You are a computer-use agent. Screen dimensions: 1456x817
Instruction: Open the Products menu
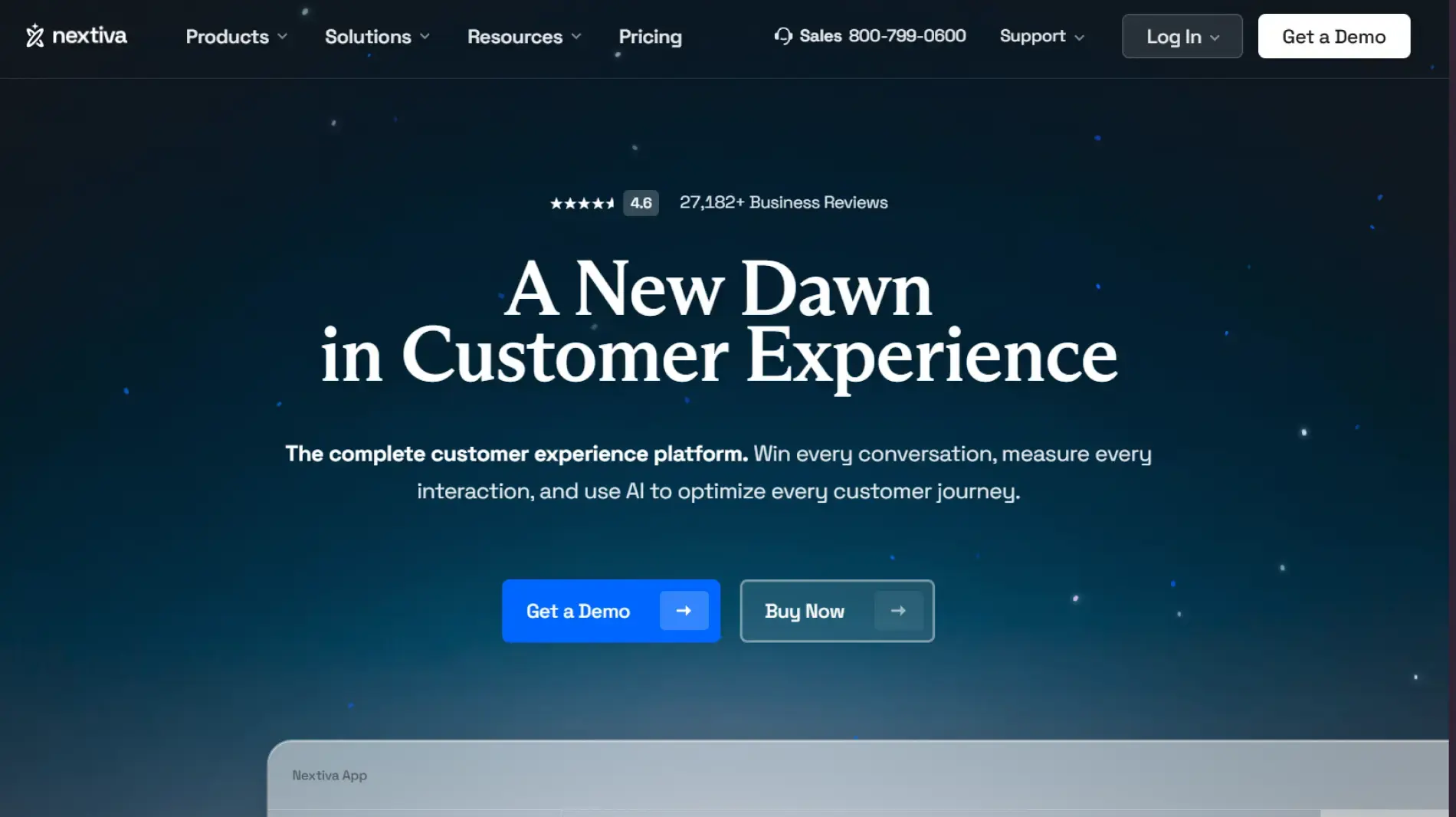coord(236,36)
